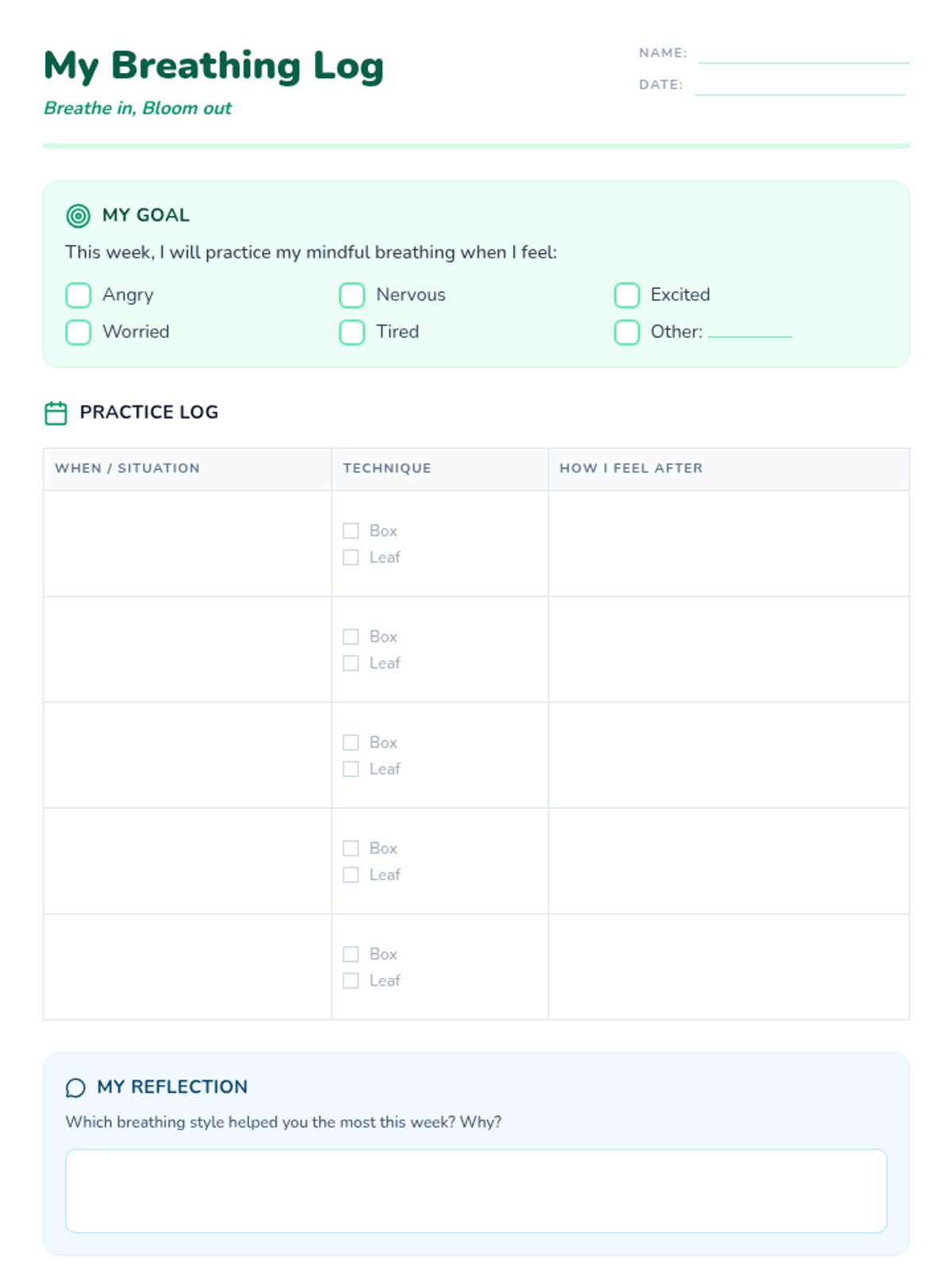
Task: Check the Worried checkbox
Action: [x=79, y=332]
